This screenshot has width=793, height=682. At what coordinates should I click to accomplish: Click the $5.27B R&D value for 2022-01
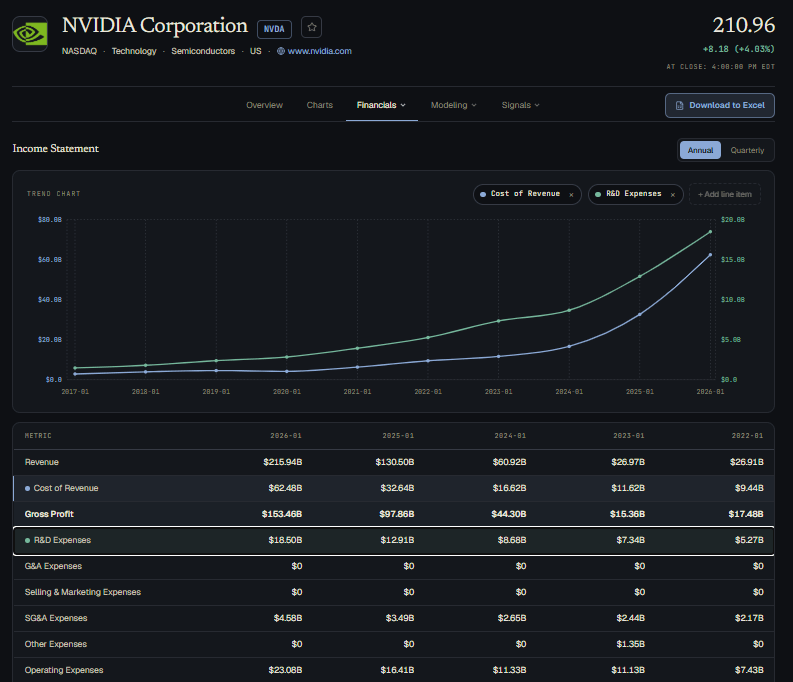coord(749,540)
